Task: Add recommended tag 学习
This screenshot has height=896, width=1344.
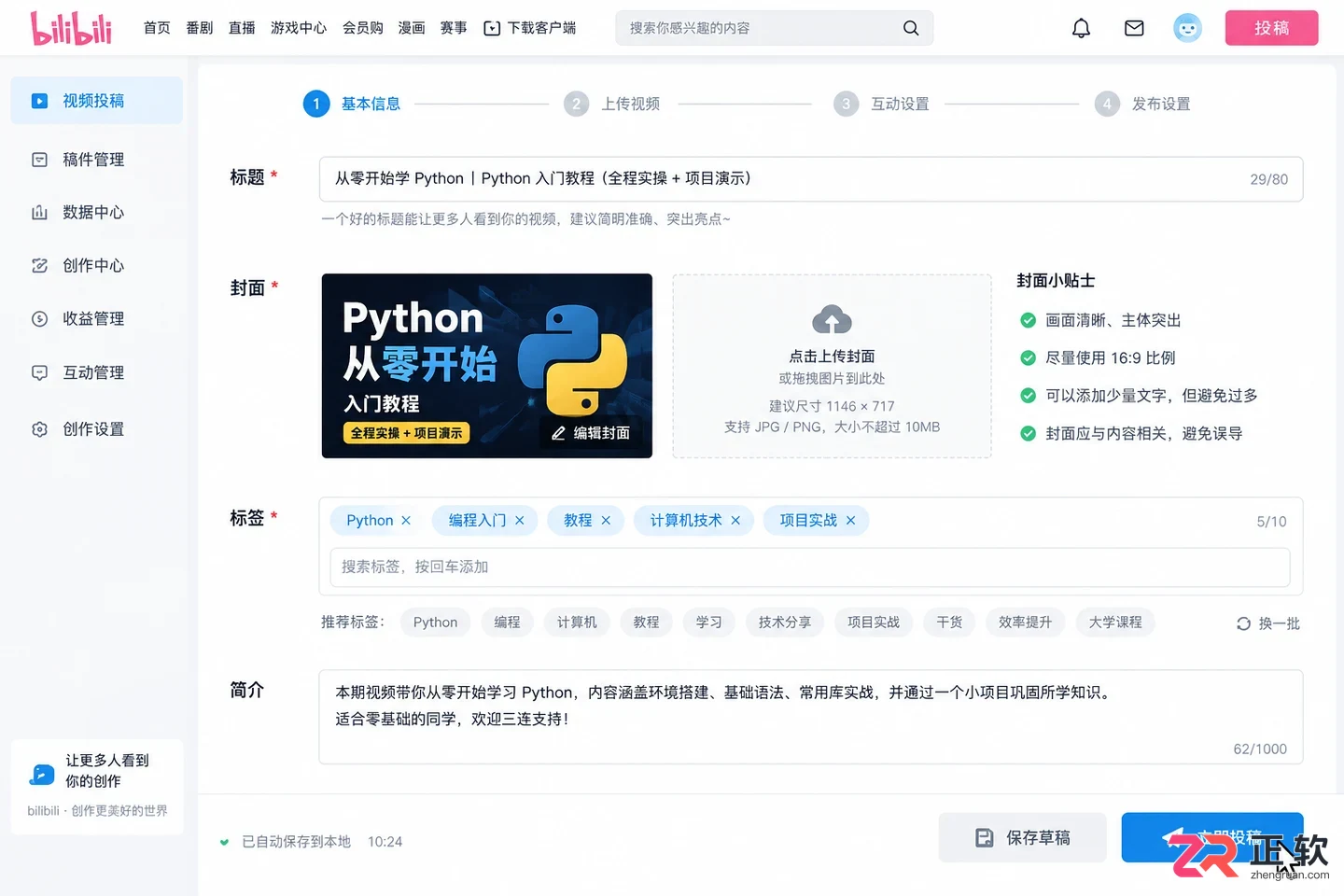Action: [708, 623]
